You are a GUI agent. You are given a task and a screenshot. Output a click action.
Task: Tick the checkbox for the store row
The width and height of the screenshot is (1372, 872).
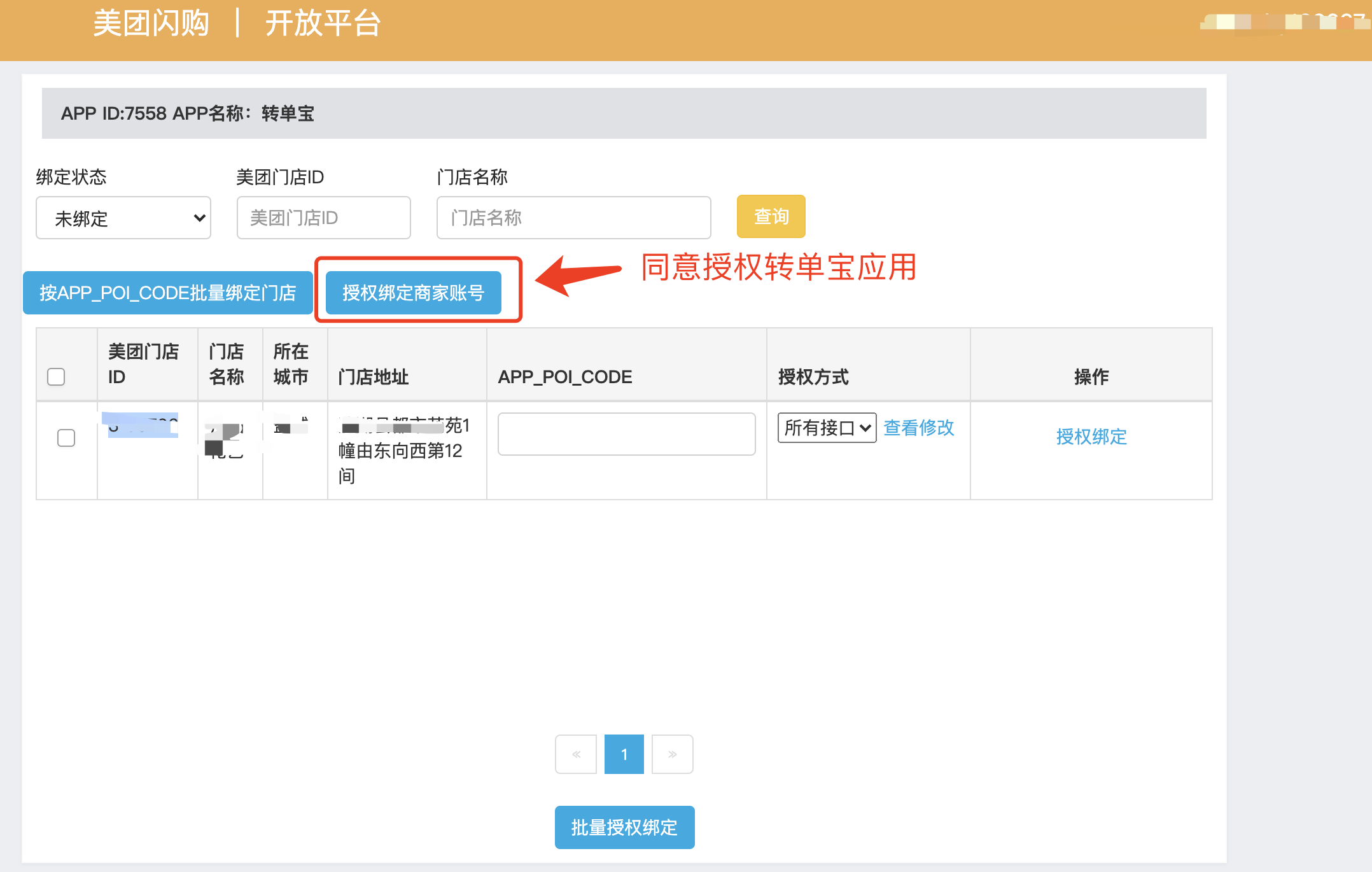tap(66, 438)
